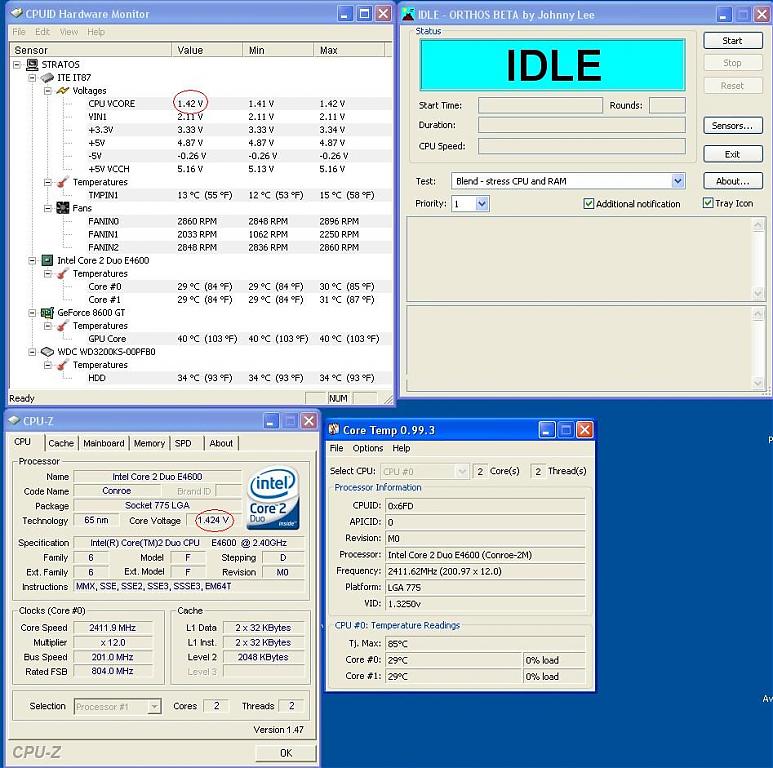Collapse the Voltages tree node
The height and width of the screenshot is (768, 773).
(48, 91)
